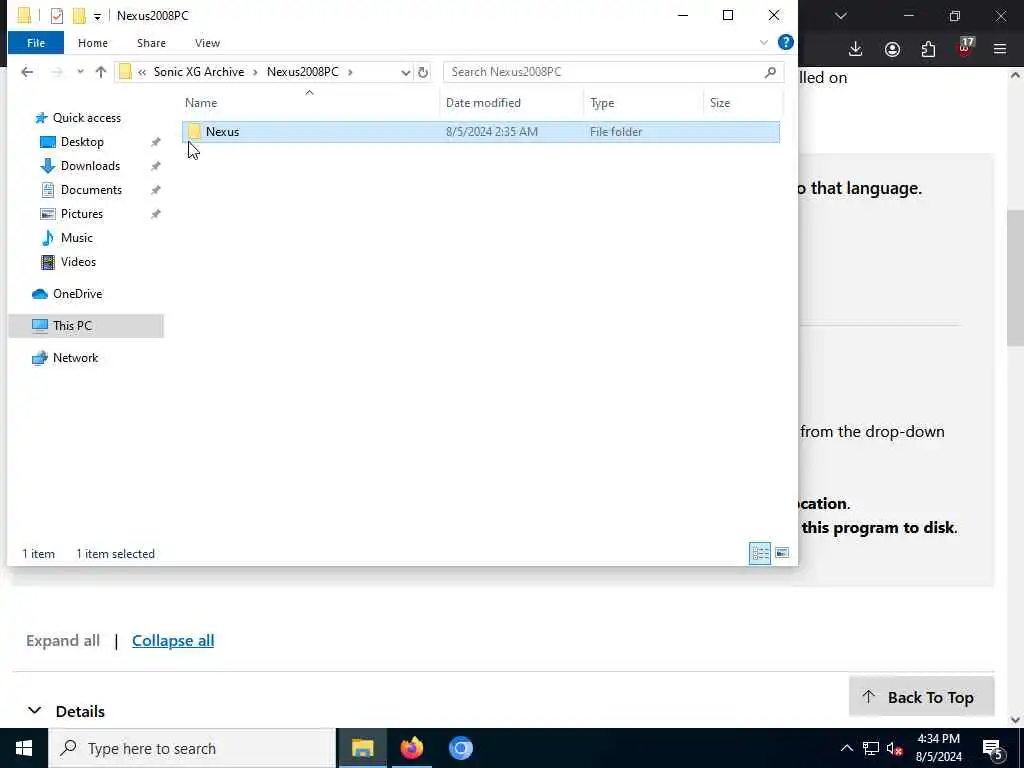Screen dimensions: 1024x768
Task: Open Downloads in the navigation pane
Action: (x=90, y=166)
